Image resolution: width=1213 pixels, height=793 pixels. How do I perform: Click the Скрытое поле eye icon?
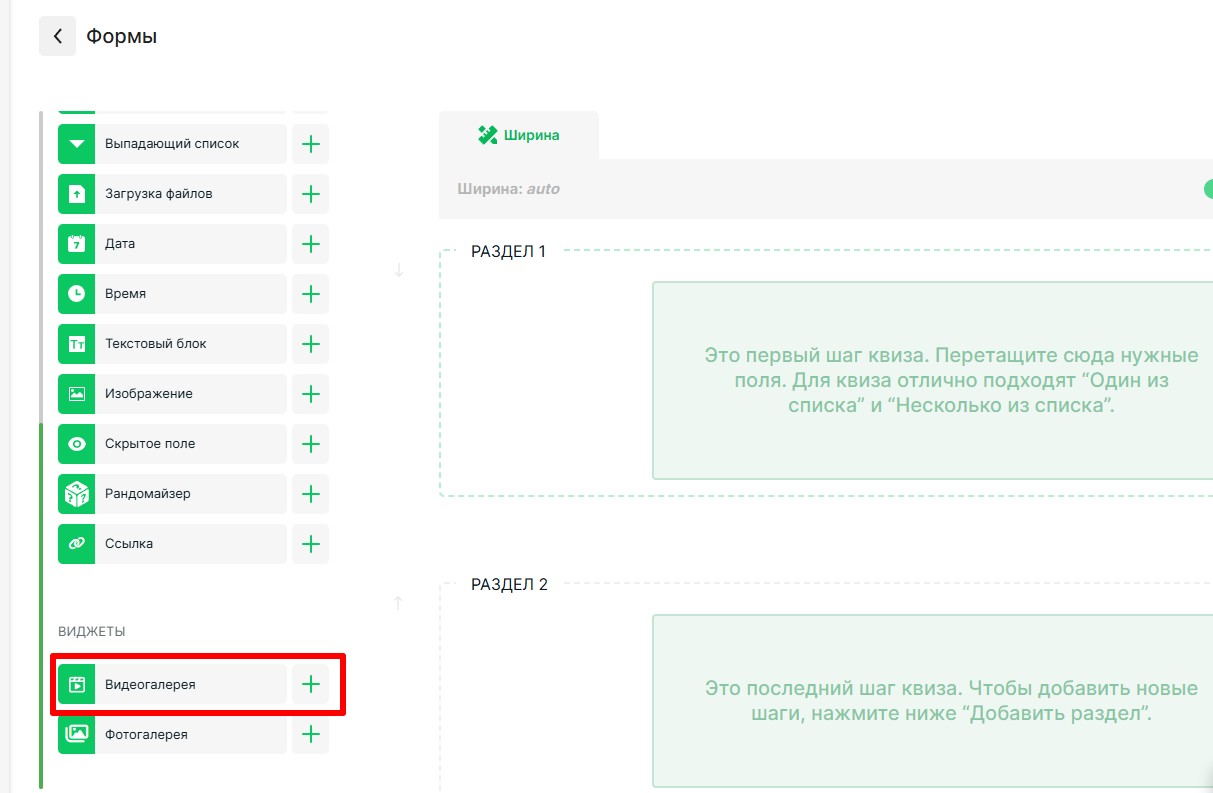click(x=76, y=444)
